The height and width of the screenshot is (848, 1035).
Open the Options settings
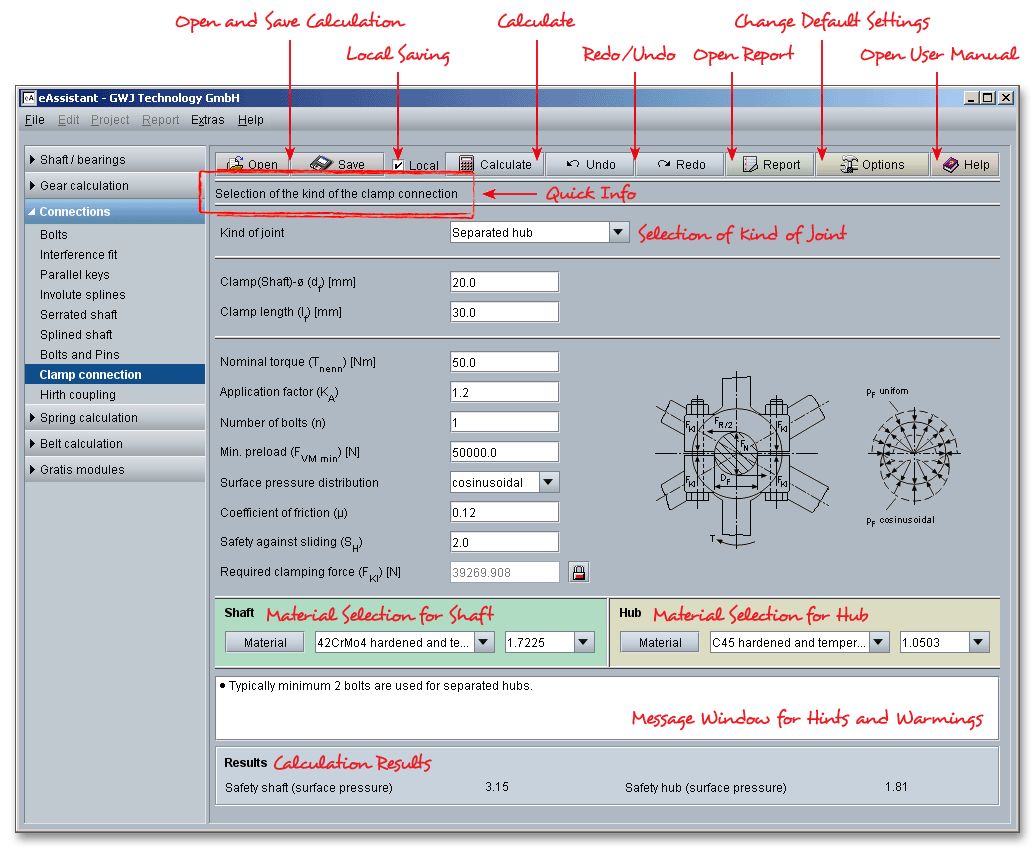872,165
